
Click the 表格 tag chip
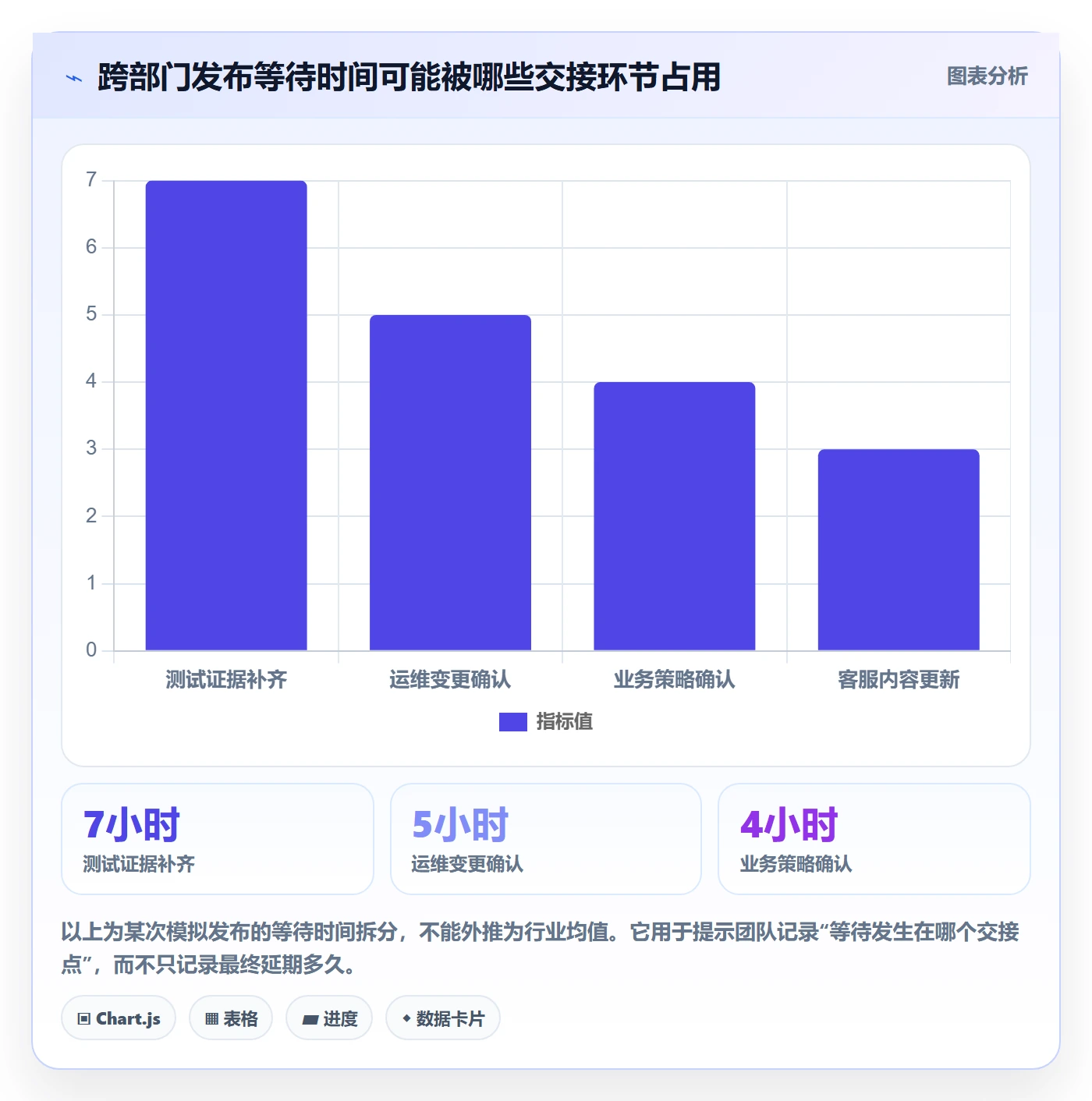point(231,1018)
